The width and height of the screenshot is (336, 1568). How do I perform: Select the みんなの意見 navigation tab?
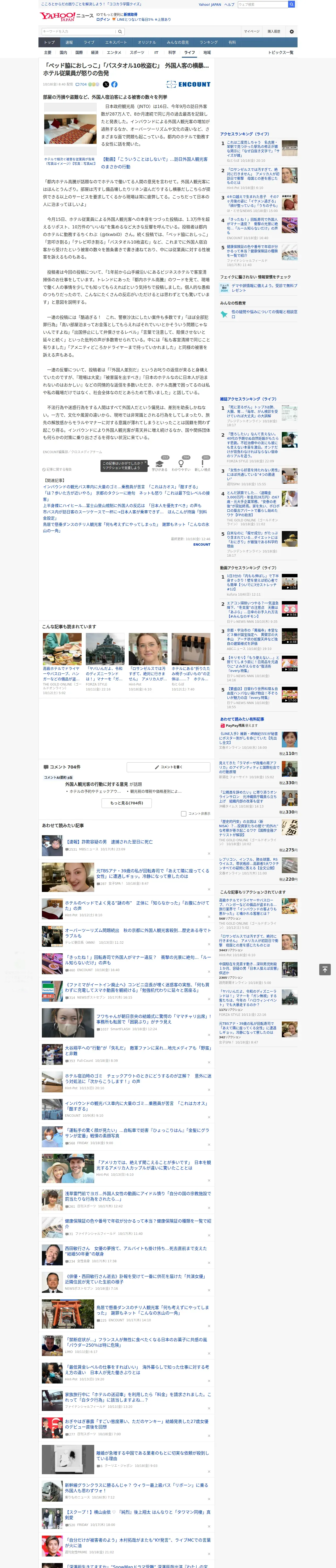click(x=178, y=43)
